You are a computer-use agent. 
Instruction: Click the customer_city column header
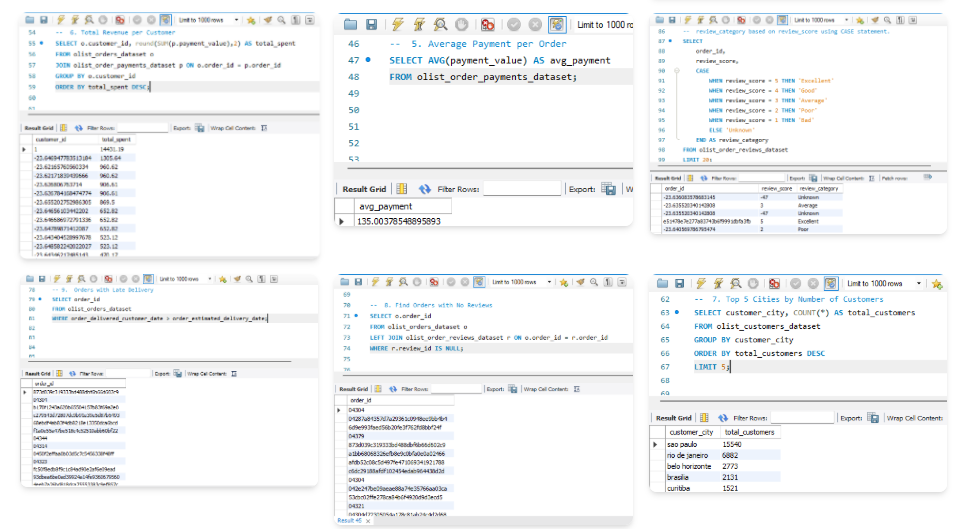click(689, 431)
